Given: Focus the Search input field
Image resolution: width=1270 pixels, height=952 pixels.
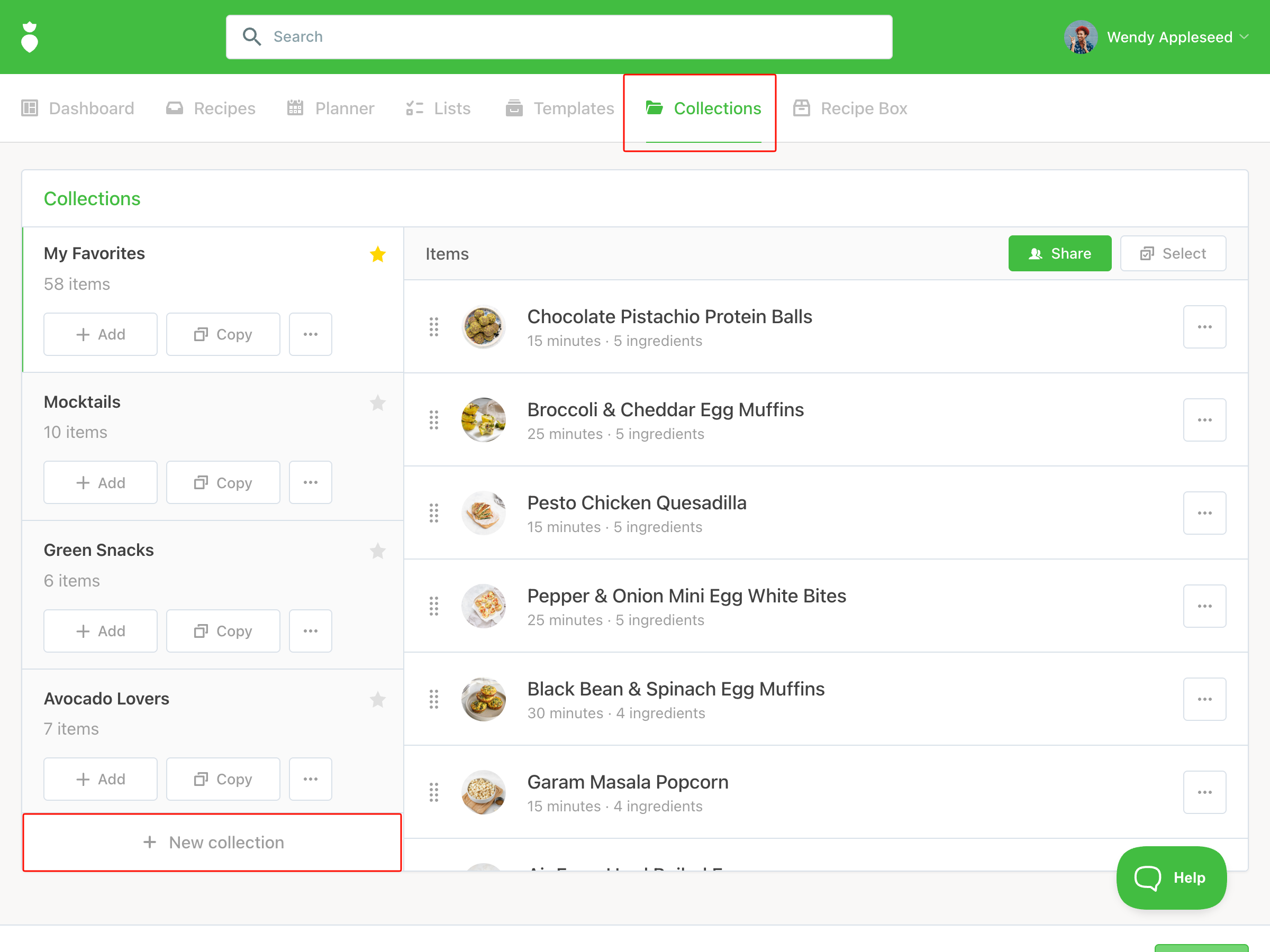Looking at the screenshot, I should pyautogui.click(x=574, y=36).
